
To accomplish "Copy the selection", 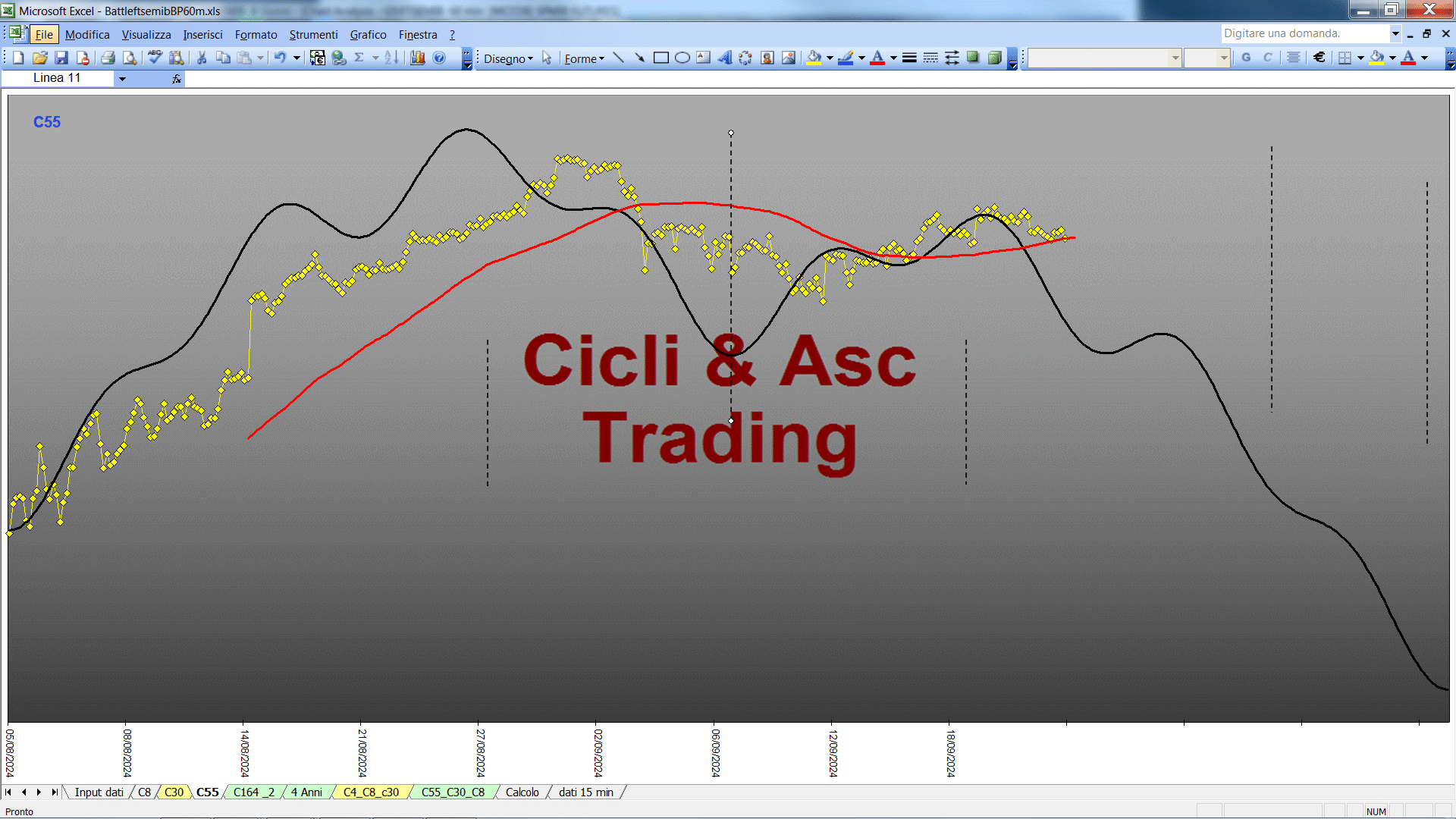I will pos(223,58).
